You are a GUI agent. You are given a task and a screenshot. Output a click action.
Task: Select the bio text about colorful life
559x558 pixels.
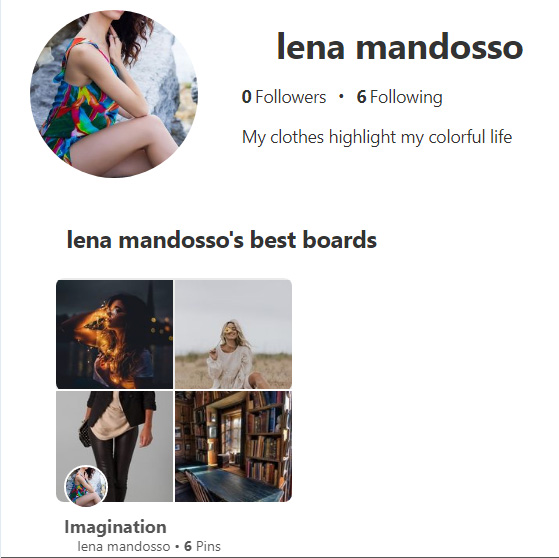pyautogui.click(x=377, y=137)
